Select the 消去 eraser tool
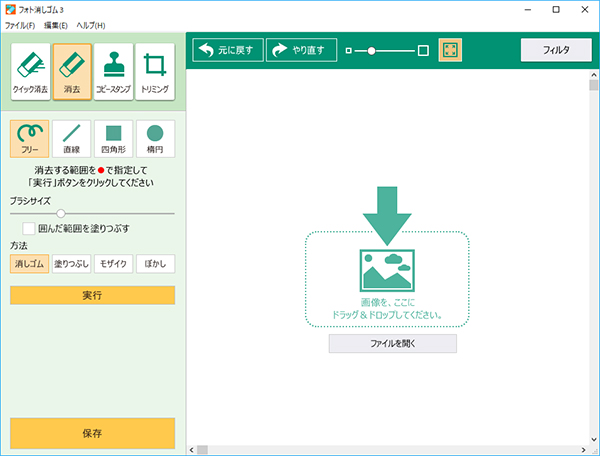The height and width of the screenshot is (456, 600). 72,70
